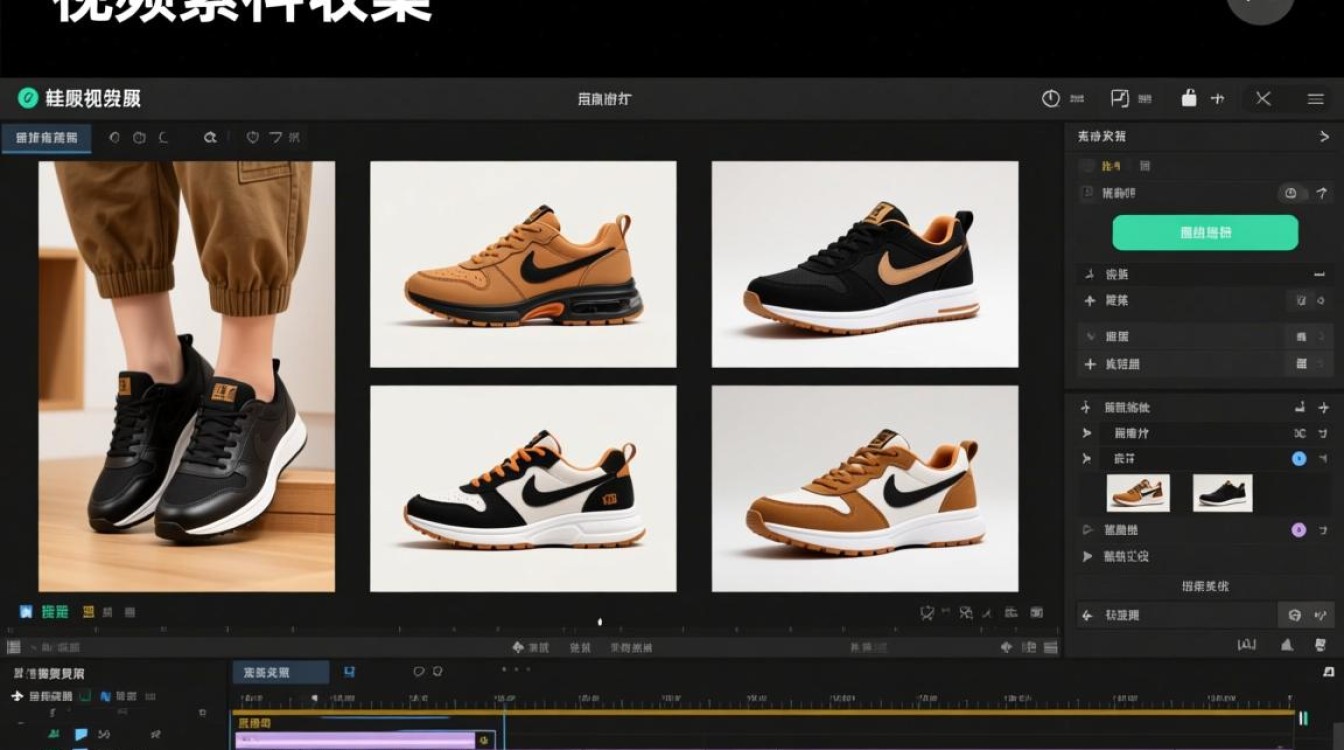Click the blue bookmark icon below the model photo
Image resolution: width=1344 pixels, height=750 pixels.
coord(26,611)
